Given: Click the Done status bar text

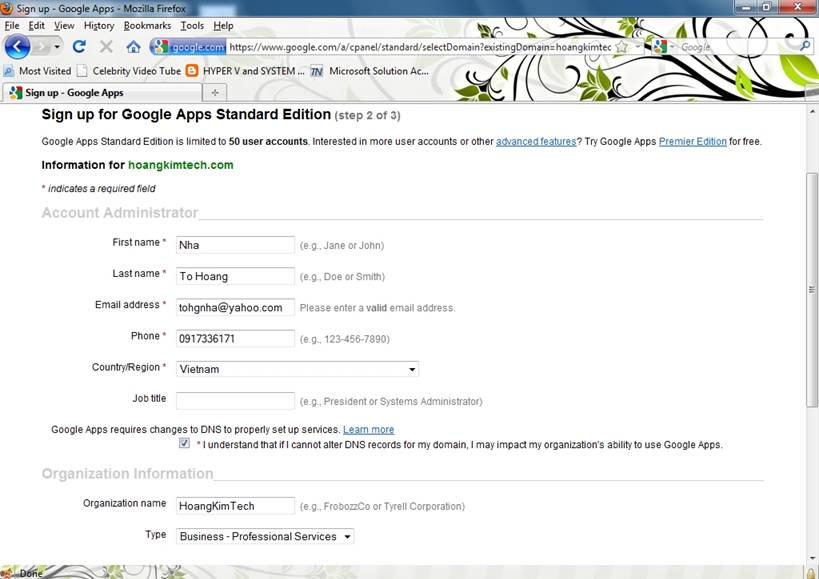Looking at the screenshot, I should point(31,573).
